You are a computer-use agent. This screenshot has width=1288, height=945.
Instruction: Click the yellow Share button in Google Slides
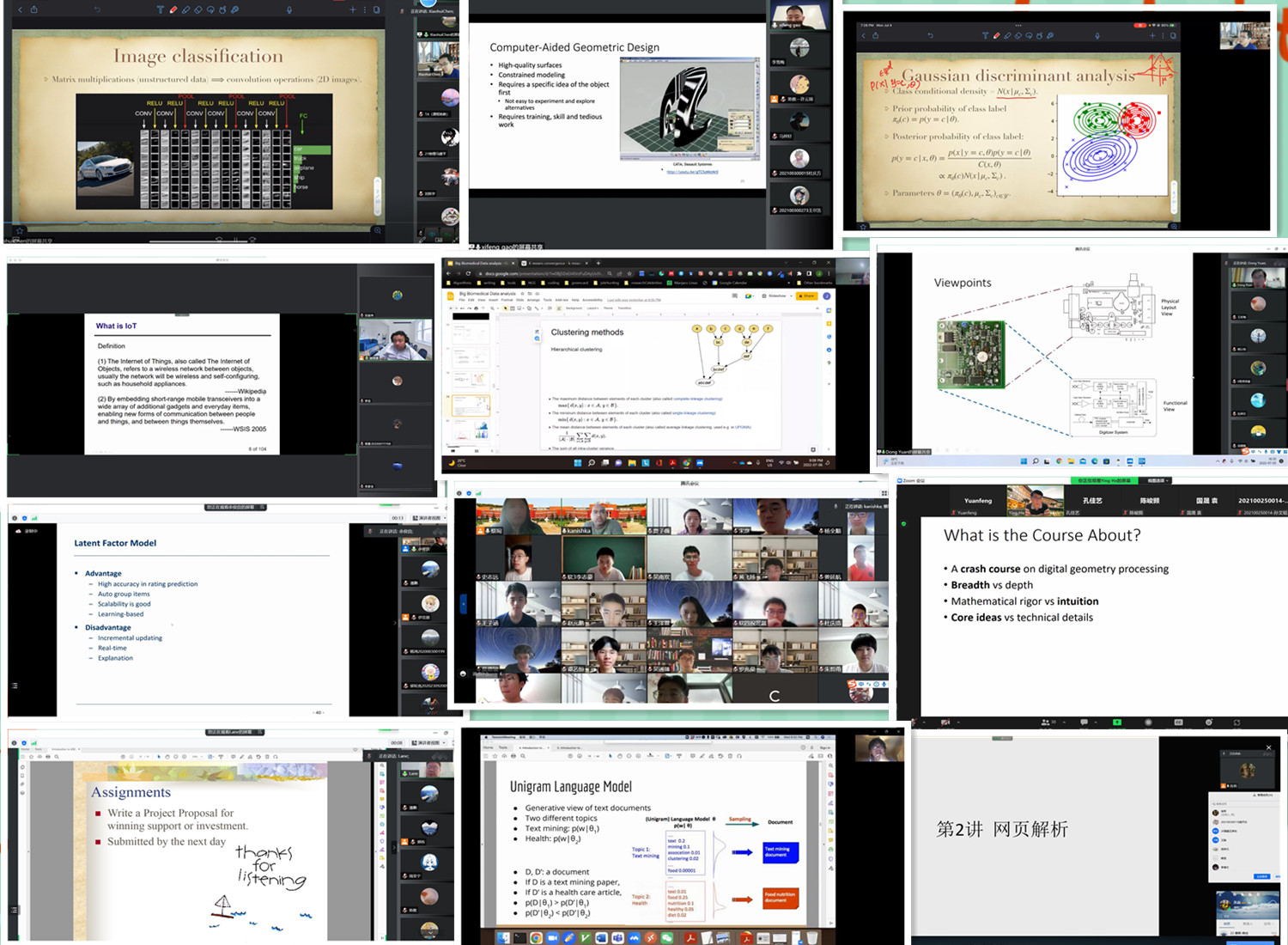pyautogui.click(x=806, y=296)
